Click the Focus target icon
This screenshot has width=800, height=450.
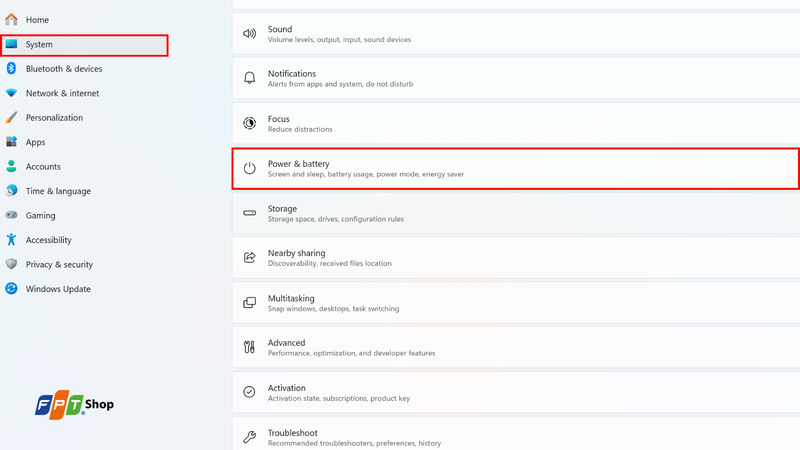point(249,123)
